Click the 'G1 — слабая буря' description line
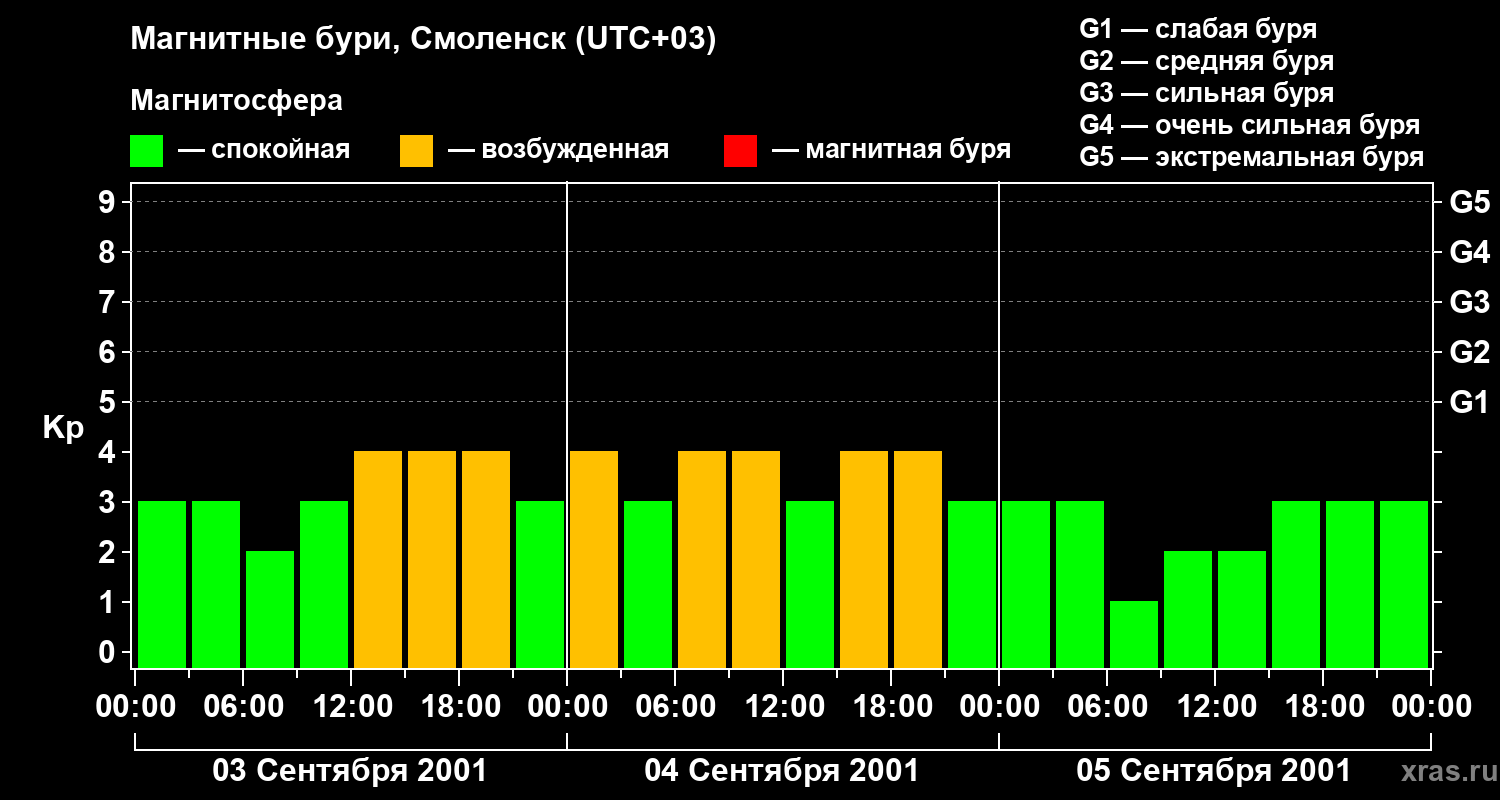Image resolution: width=1500 pixels, height=800 pixels. [x=1198, y=29]
